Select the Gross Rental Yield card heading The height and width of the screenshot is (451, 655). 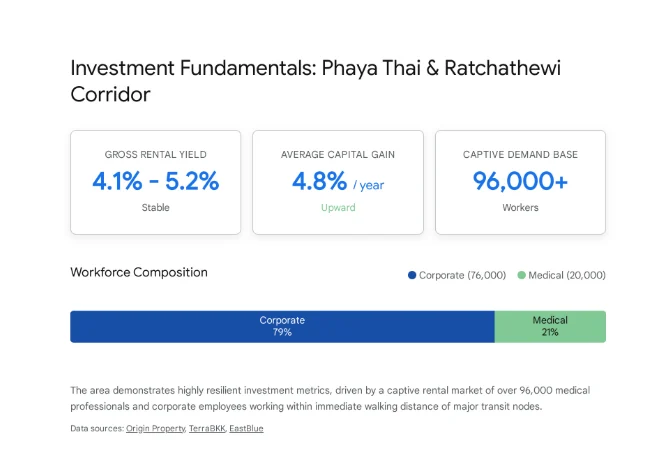tap(155, 155)
